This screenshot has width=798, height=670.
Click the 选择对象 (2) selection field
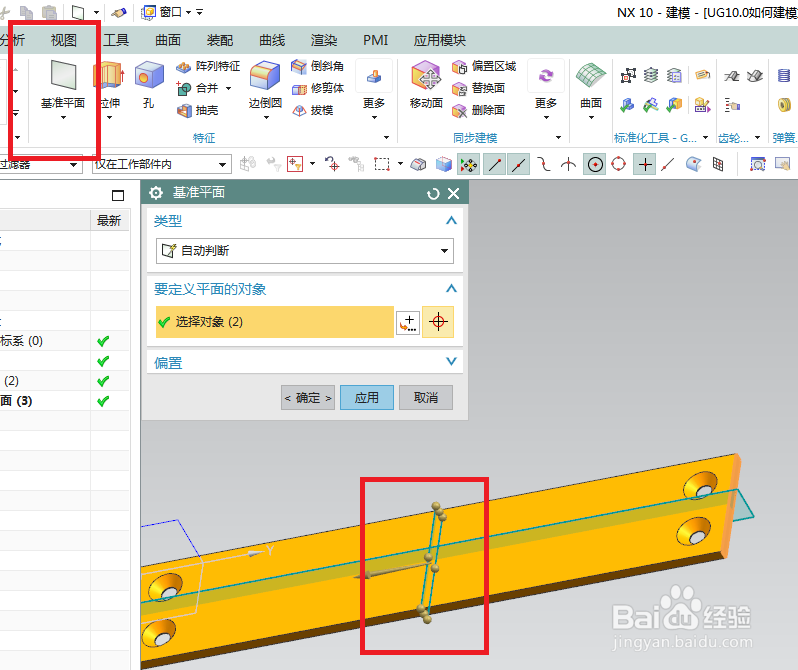coord(275,322)
